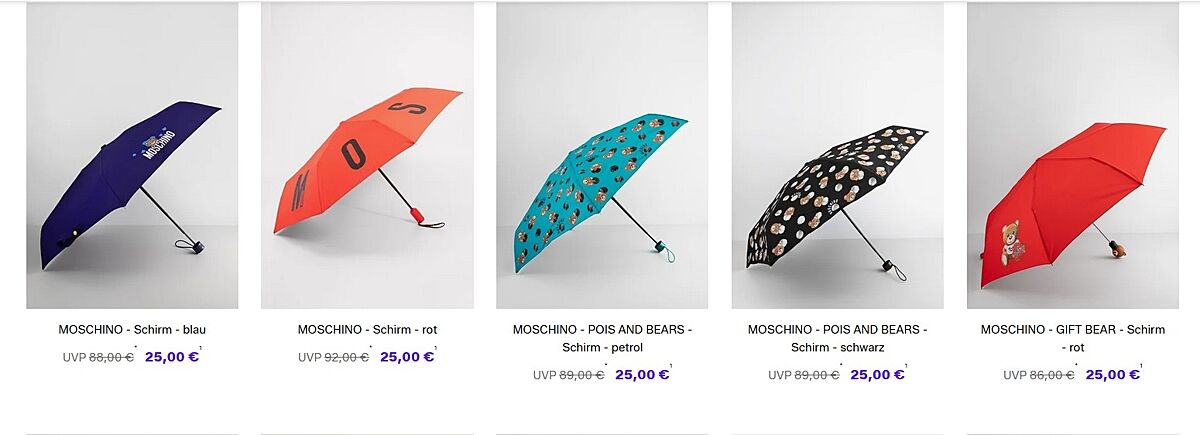Click the struck-through UVP 88,00 € price

pos(98,357)
